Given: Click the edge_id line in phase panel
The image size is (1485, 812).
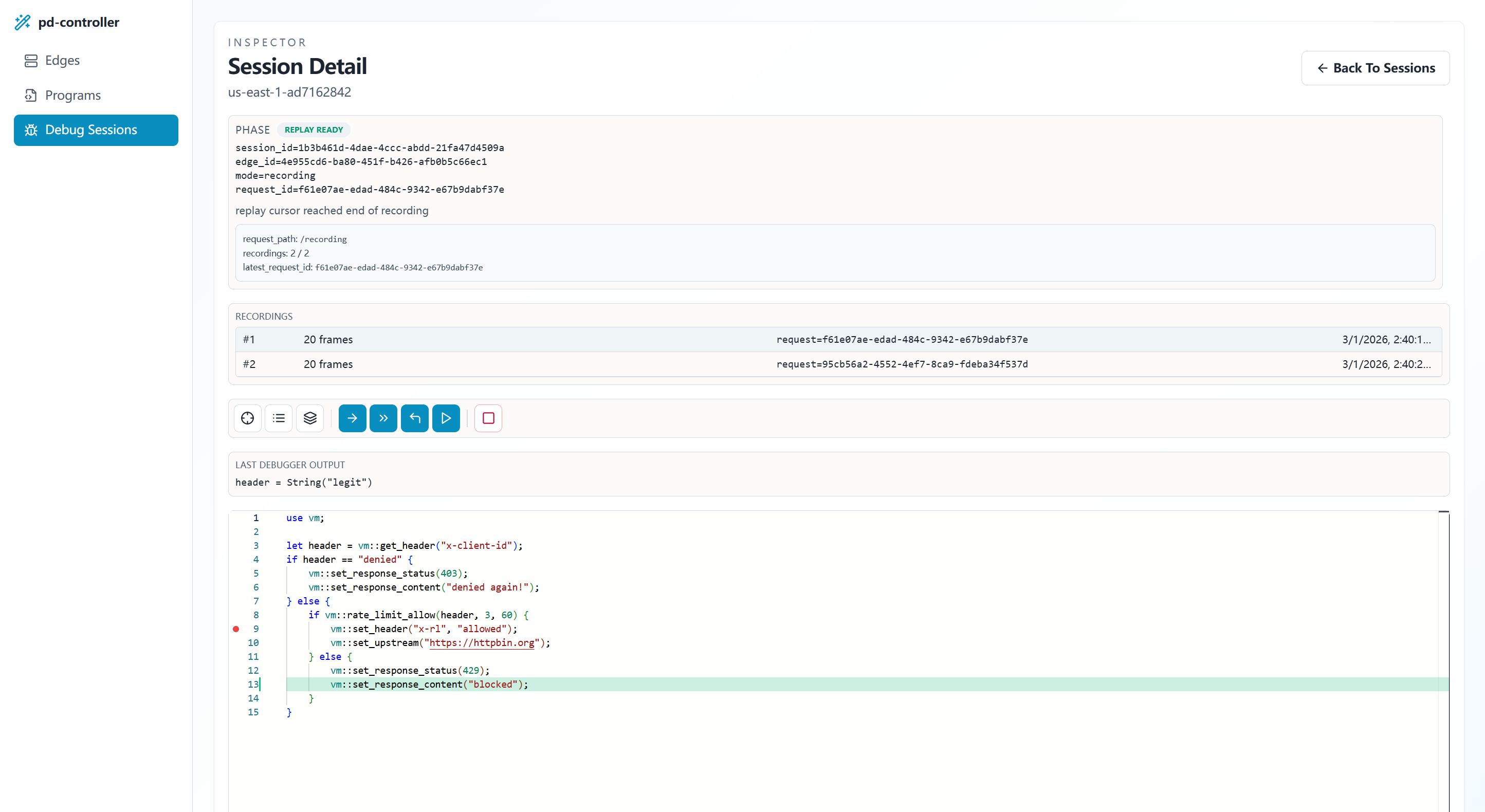Looking at the screenshot, I should 361,161.
